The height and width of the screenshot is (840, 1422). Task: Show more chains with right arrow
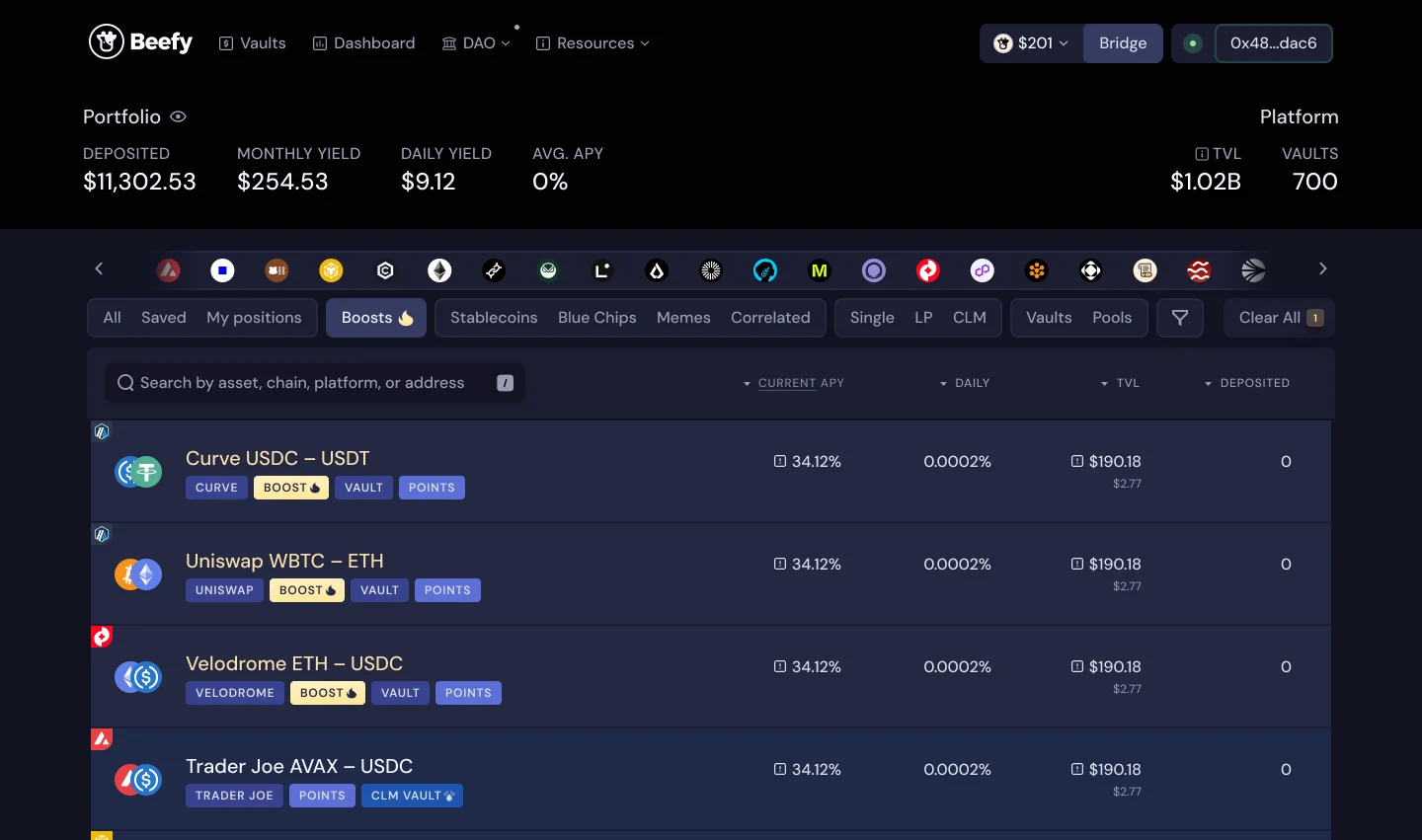coord(1323,268)
